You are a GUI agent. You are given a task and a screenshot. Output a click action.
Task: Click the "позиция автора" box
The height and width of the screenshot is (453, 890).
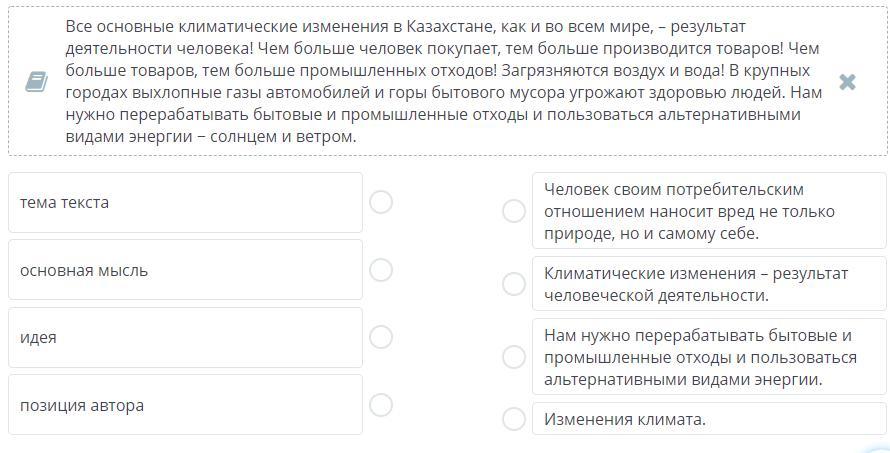click(x=185, y=405)
